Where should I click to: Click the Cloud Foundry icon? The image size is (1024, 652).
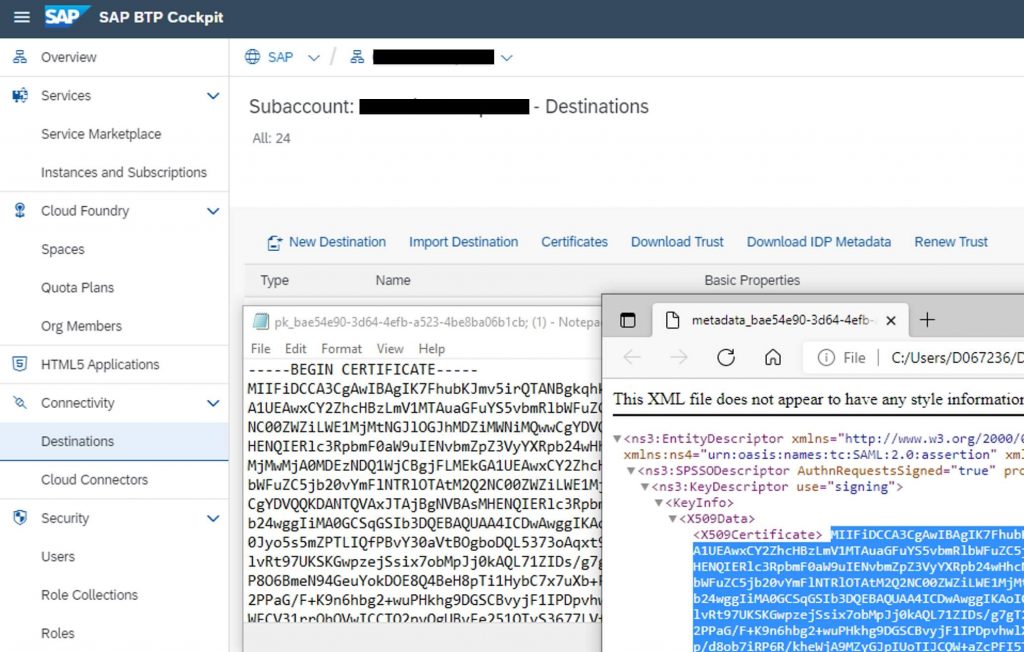tap(20, 210)
